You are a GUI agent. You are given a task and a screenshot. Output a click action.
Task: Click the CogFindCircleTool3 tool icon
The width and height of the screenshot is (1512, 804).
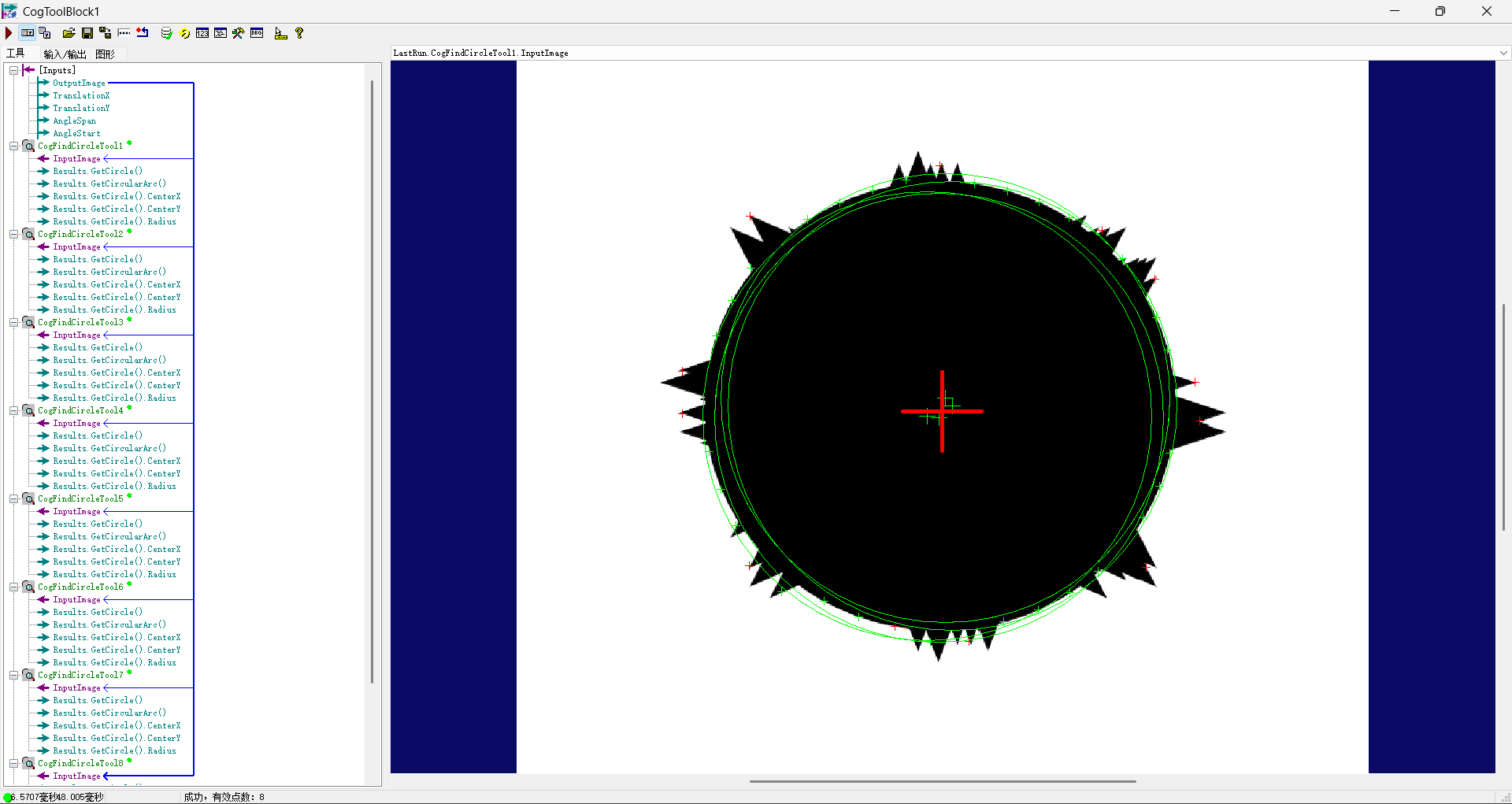28,322
